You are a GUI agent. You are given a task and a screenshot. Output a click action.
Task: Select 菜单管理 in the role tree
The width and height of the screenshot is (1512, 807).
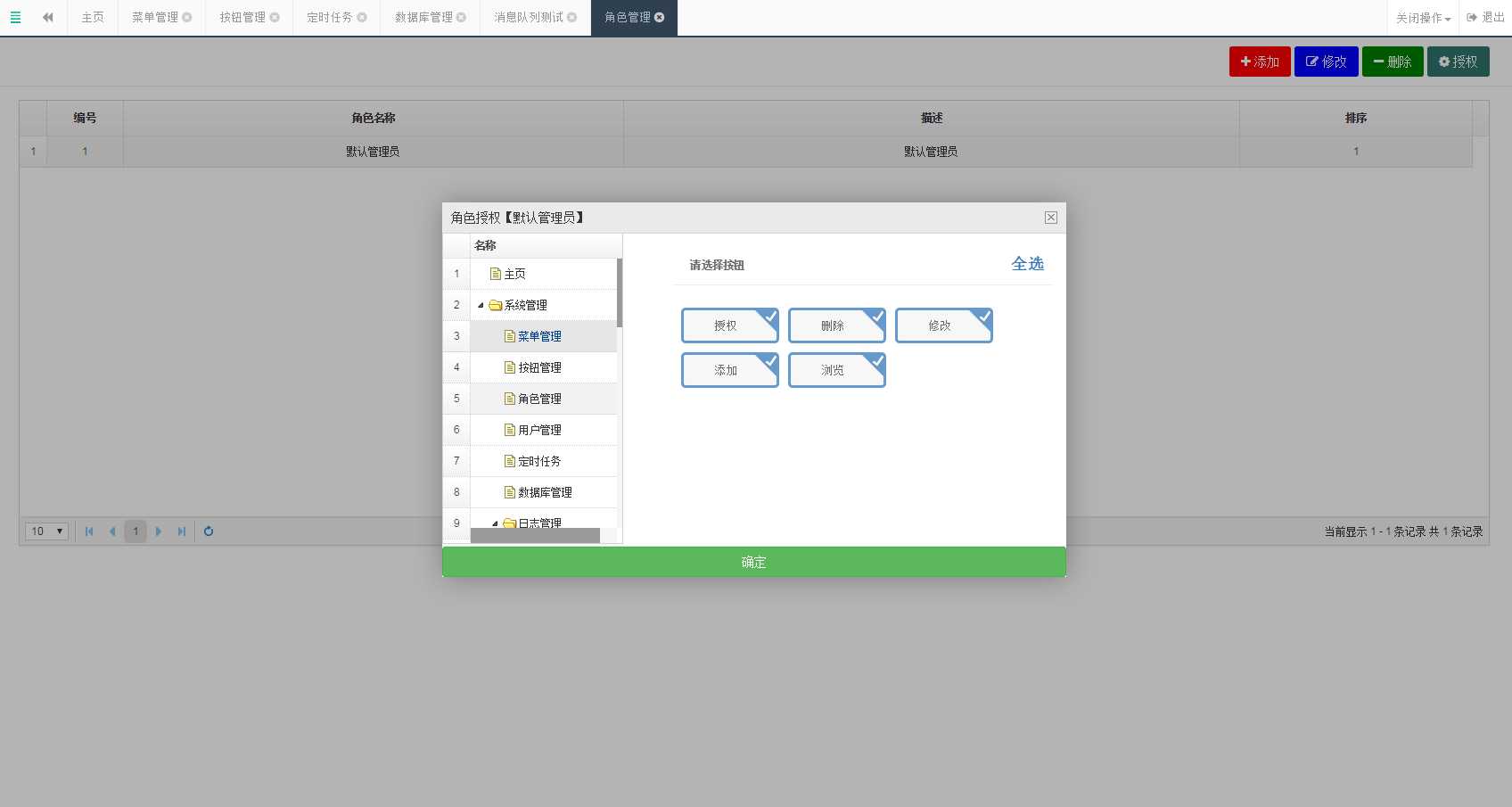click(x=539, y=336)
